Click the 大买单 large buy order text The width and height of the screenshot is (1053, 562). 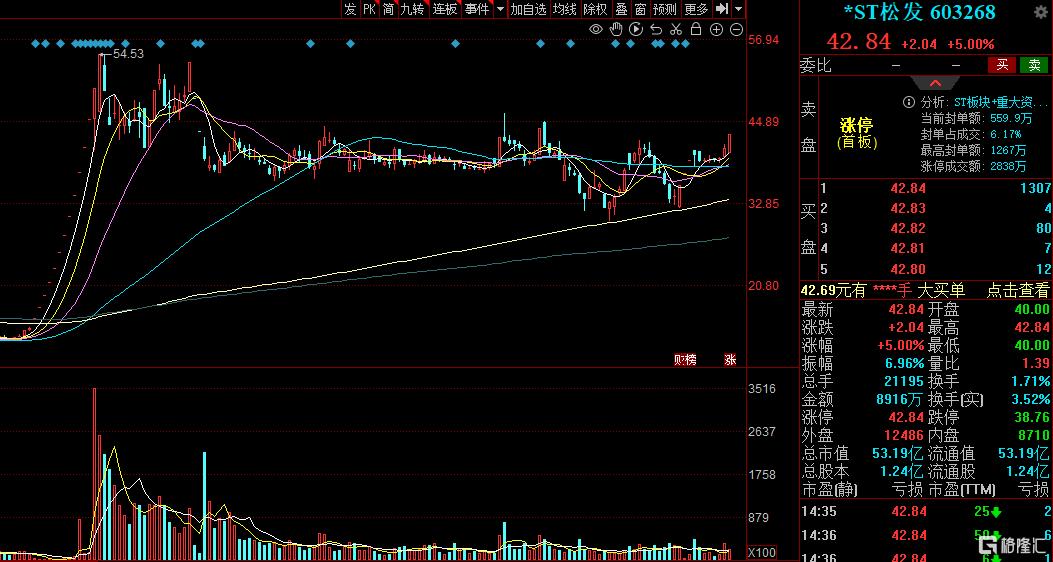tap(942, 290)
